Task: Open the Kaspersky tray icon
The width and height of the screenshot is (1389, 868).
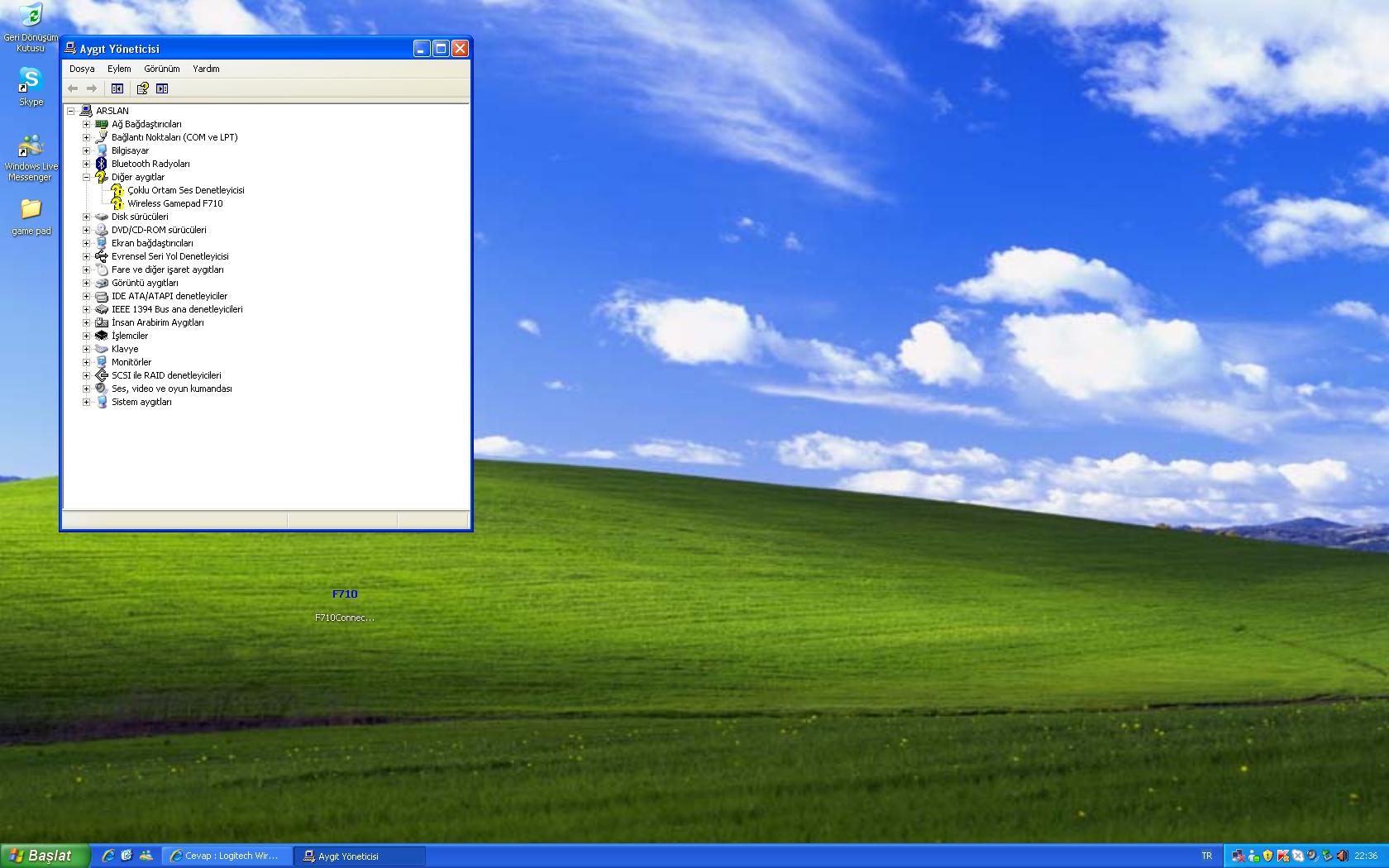Action: point(1283,856)
